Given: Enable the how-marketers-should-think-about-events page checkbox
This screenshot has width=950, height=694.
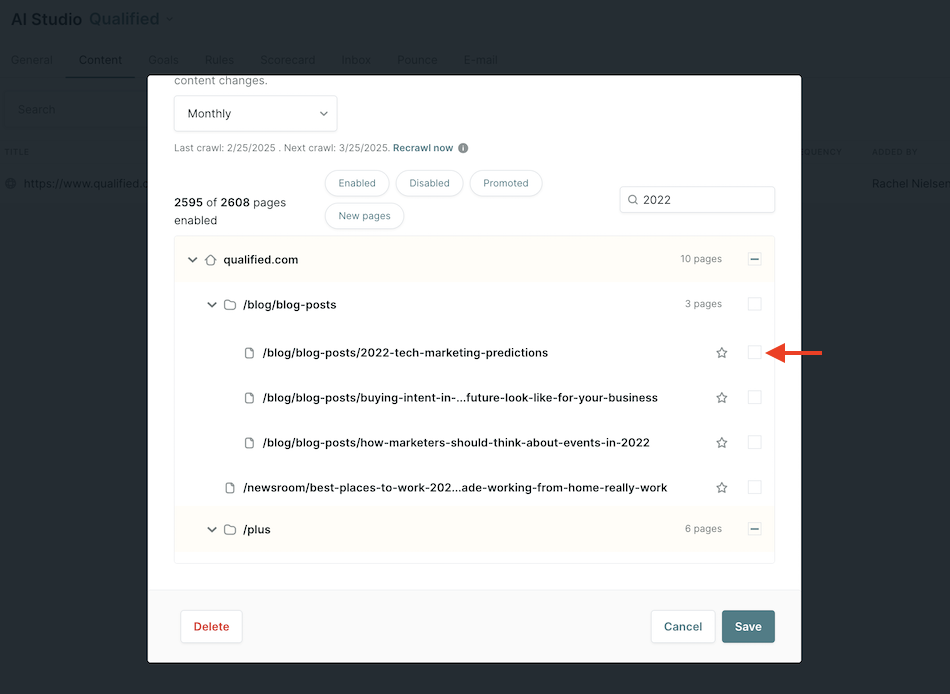Looking at the screenshot, I should click(754, 442).
